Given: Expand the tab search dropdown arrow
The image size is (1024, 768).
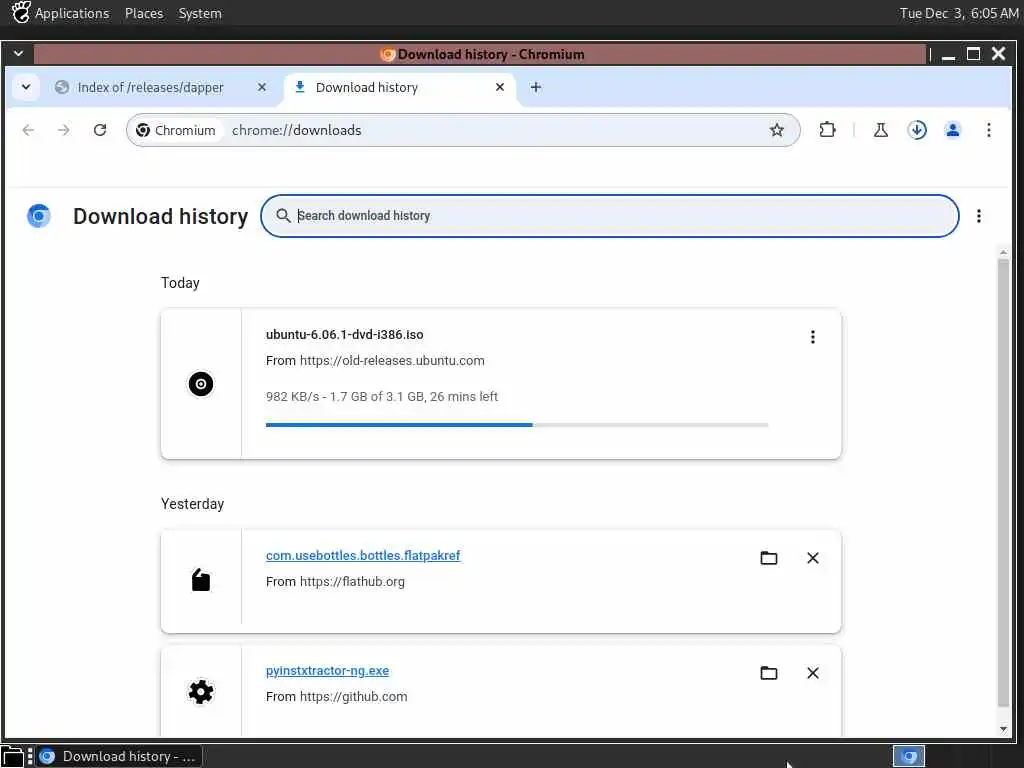Looking at the screenshot, I should (x=25, y=87).
